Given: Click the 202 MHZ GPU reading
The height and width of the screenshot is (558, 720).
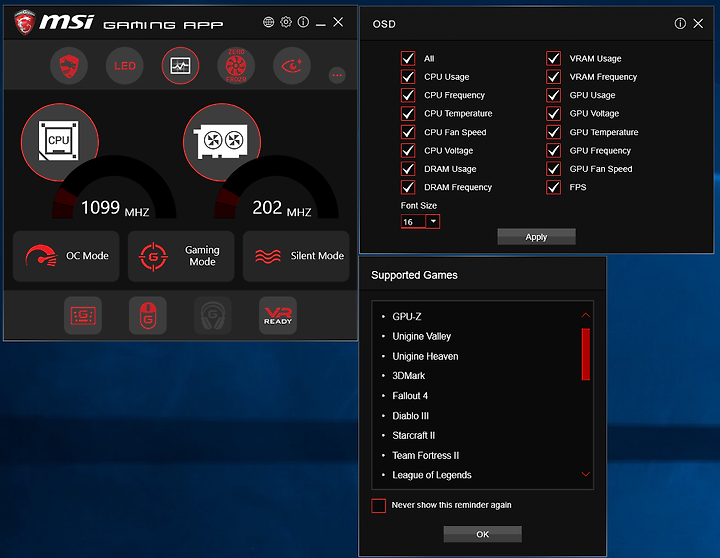Looking at the screenshot, I should [281, 208].
